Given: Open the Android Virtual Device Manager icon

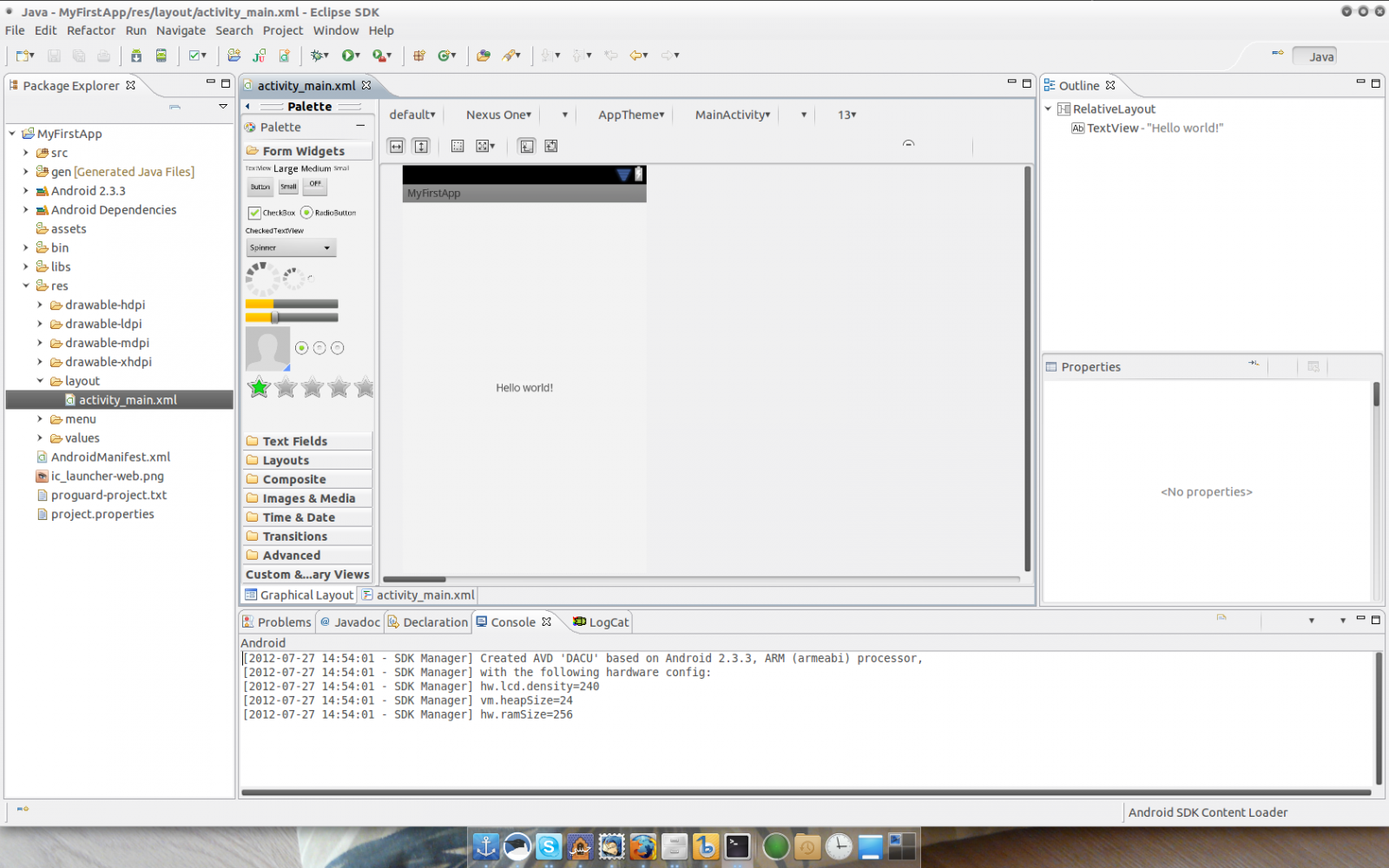Looking at the screenshot, I should [x=161, y=56].
